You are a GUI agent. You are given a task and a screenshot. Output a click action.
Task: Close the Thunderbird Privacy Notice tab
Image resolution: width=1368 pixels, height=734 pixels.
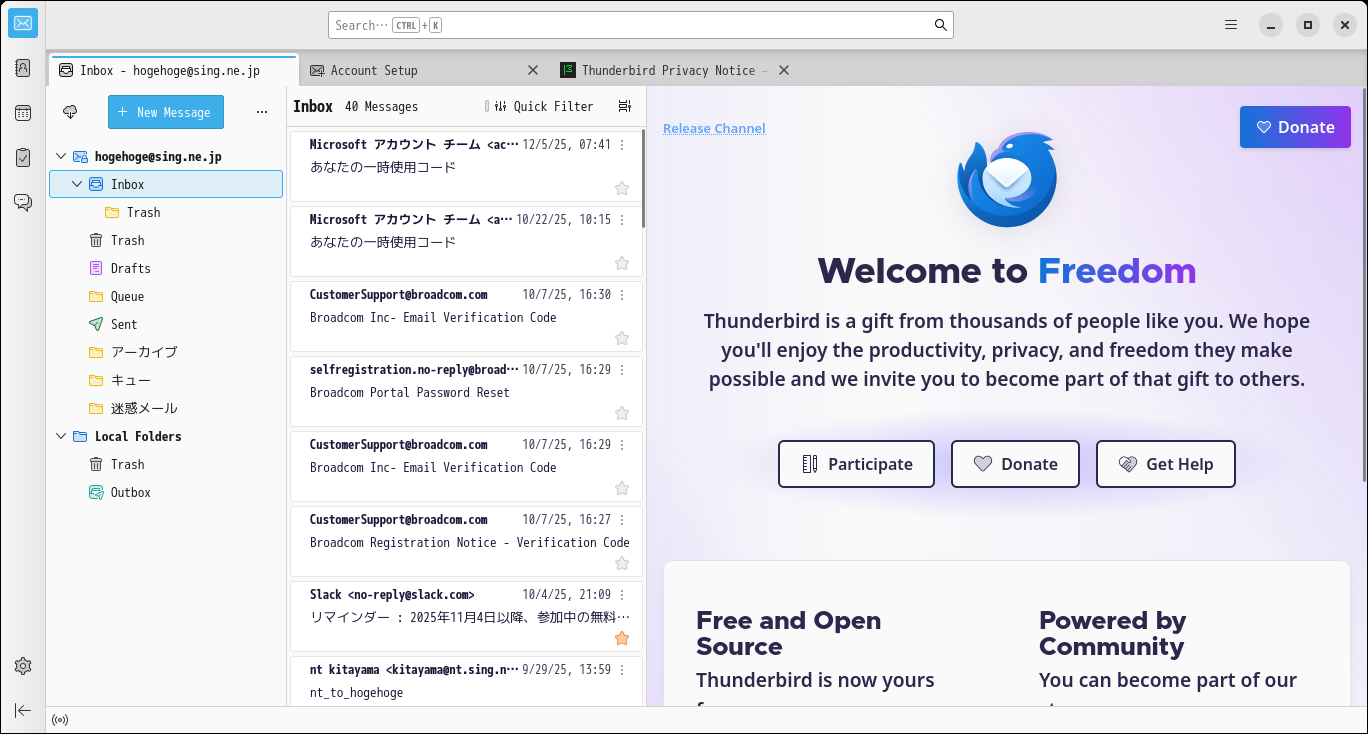click(784, 70)
